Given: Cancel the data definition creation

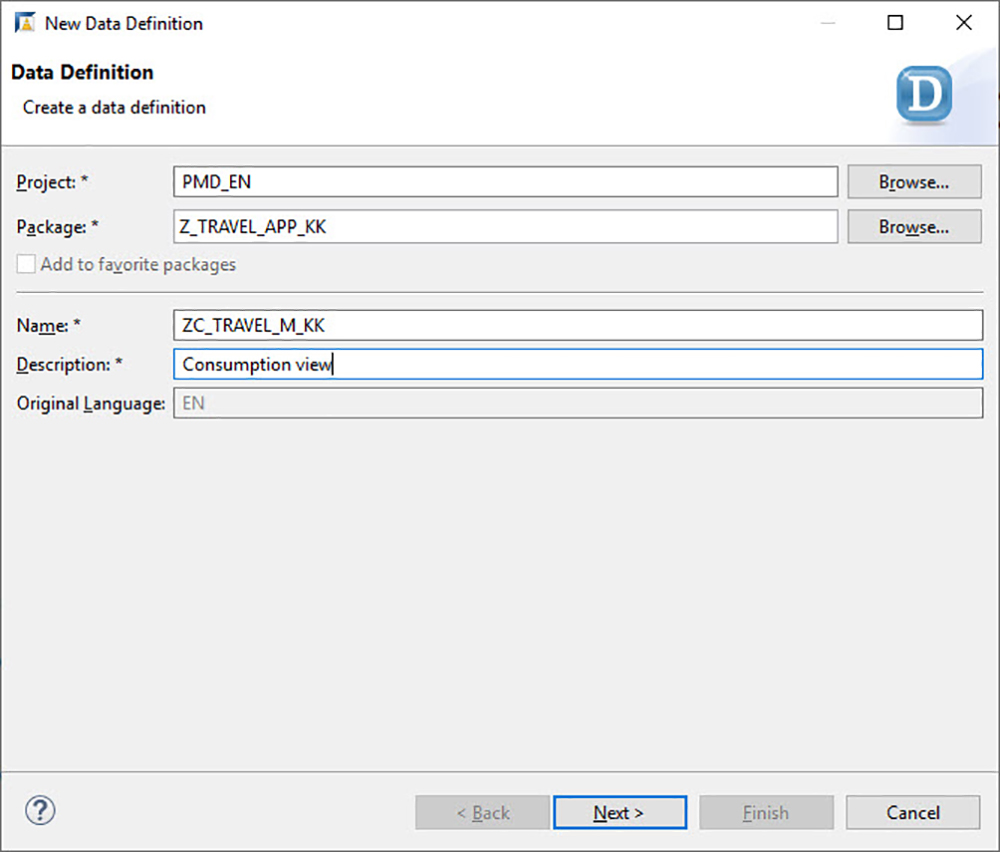Looking at the screenshot, I should pyautogui.click(x=912, y=812).
